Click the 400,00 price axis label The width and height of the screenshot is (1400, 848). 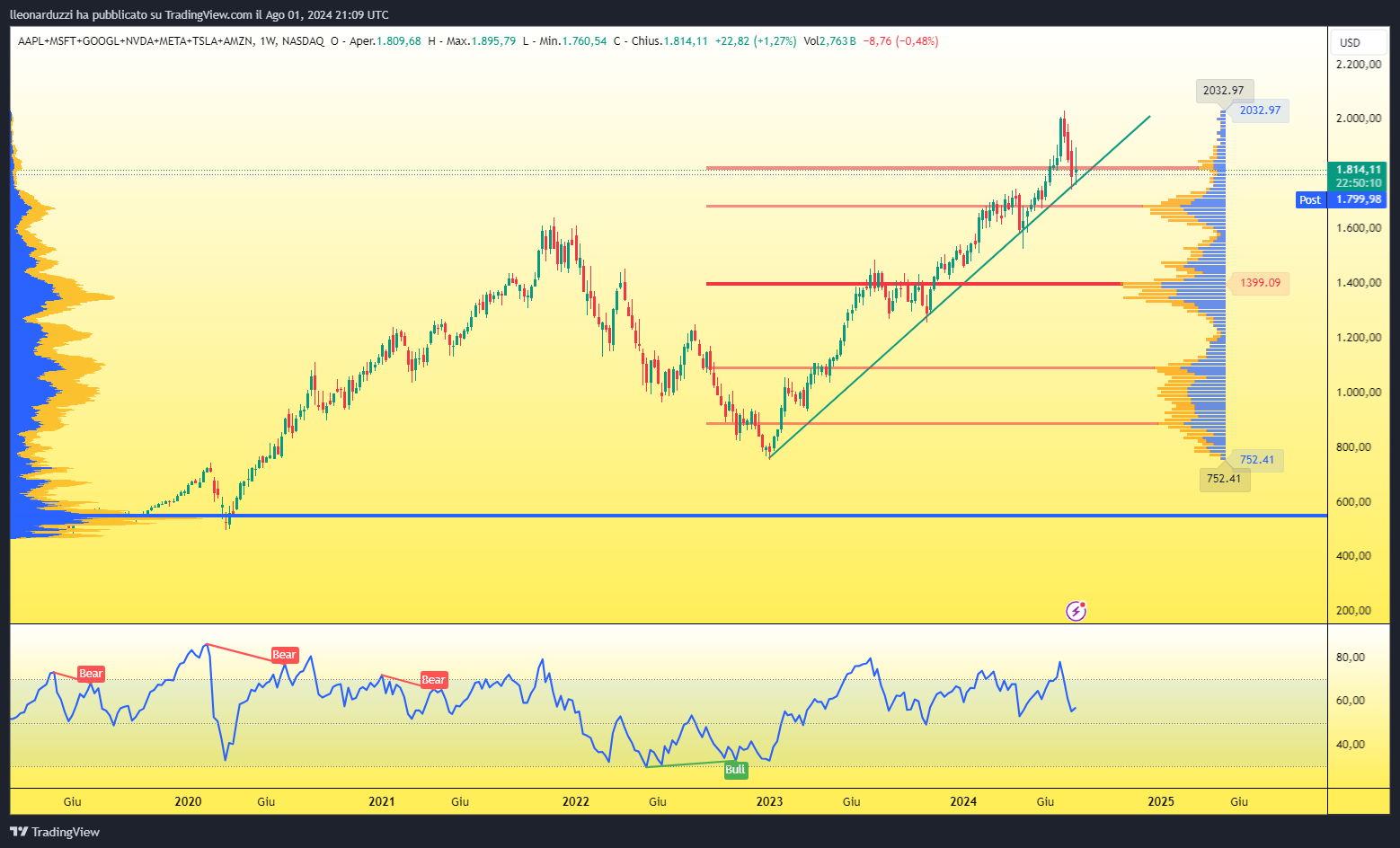tap(1353, 556)
